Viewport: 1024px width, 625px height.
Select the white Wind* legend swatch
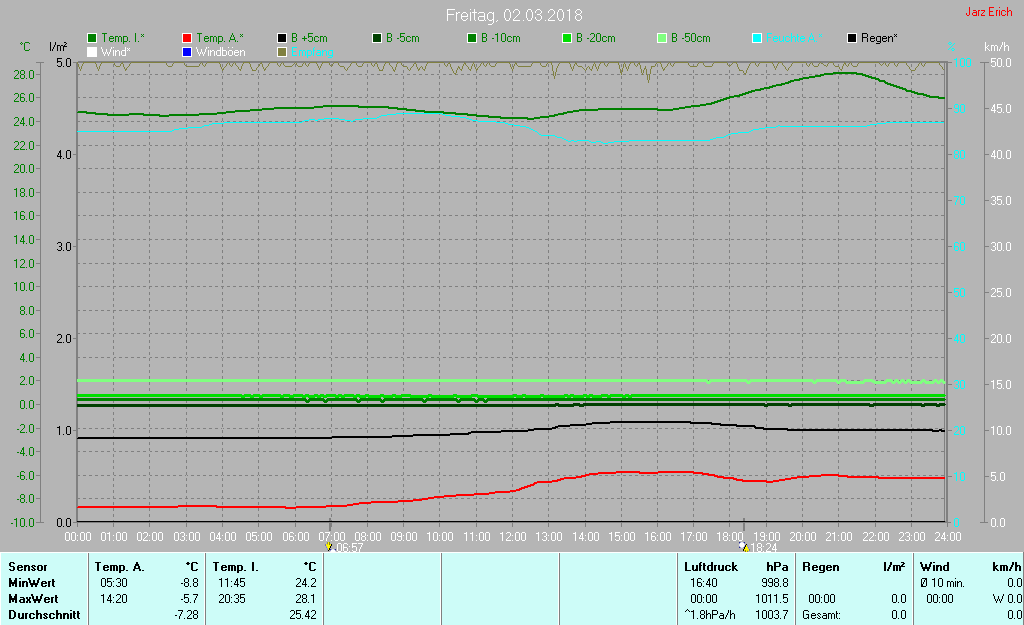[92, 52]
